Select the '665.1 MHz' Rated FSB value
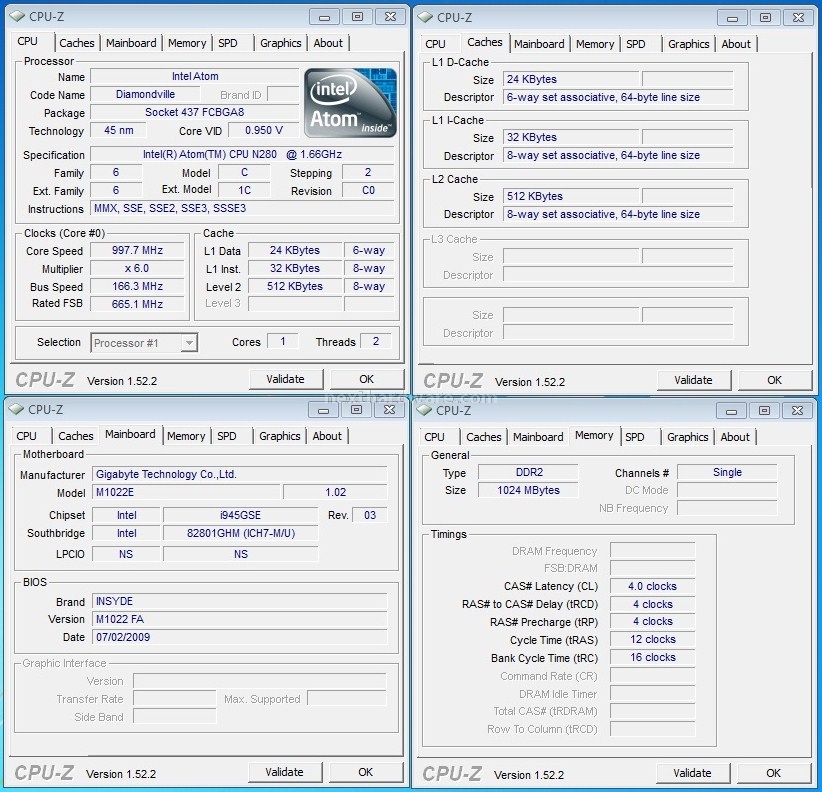This screenshot has height=792, width=822. point(137,304)
